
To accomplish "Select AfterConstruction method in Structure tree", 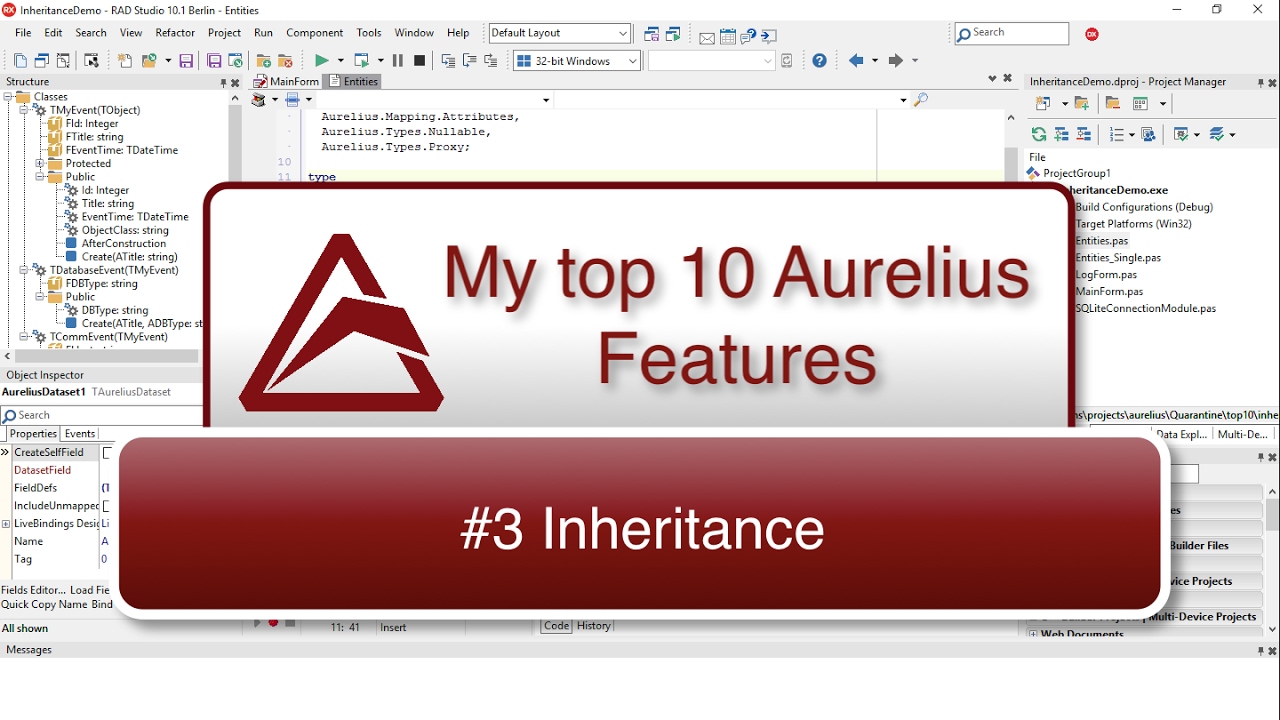I will click(x=124, y=244).
